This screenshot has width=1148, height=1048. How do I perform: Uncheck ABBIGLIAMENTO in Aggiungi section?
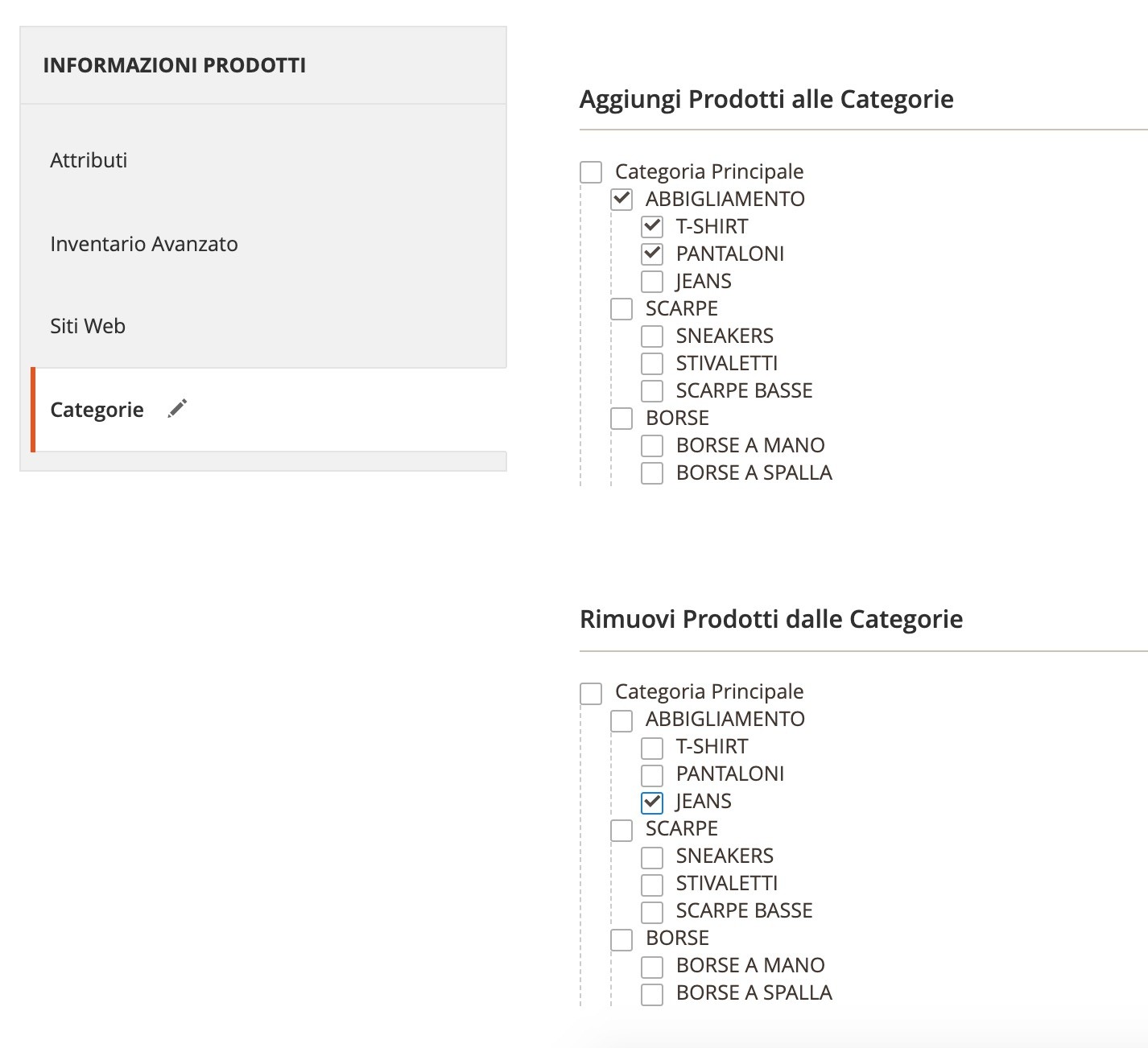pyautogui.click(x=621, y=200)
